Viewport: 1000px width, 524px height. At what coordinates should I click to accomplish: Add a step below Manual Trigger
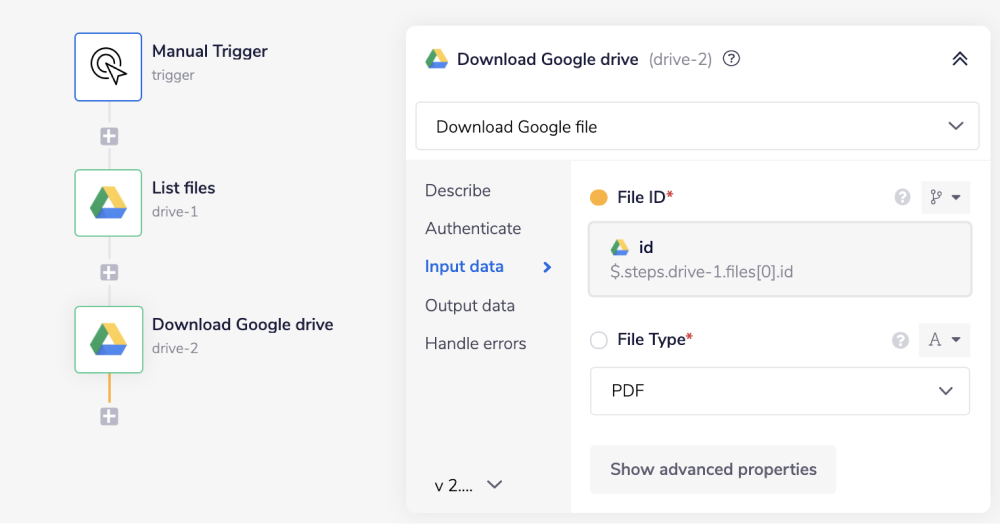pos(109,136)
